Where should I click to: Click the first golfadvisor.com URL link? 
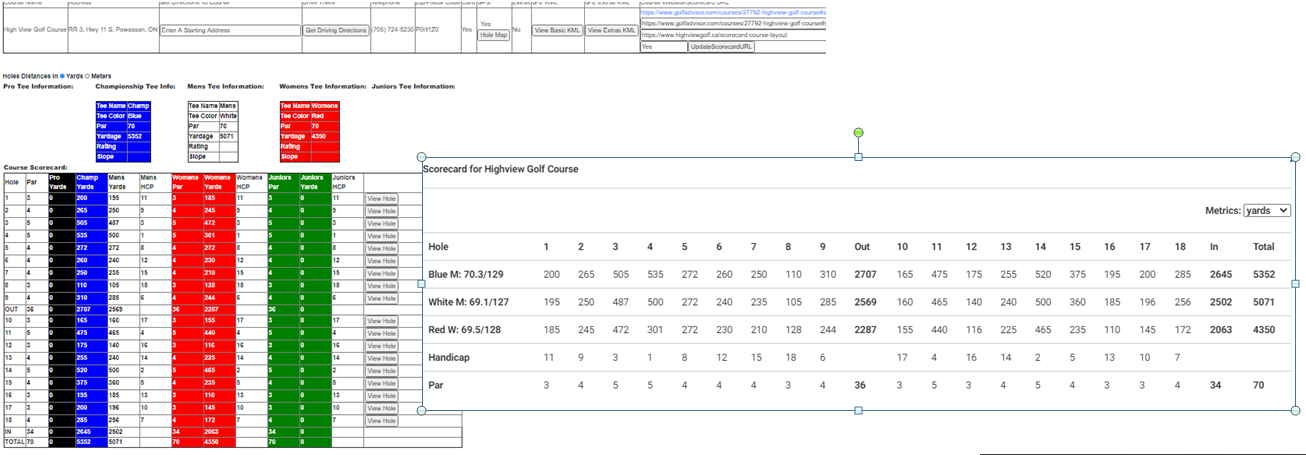coord(732,12)
